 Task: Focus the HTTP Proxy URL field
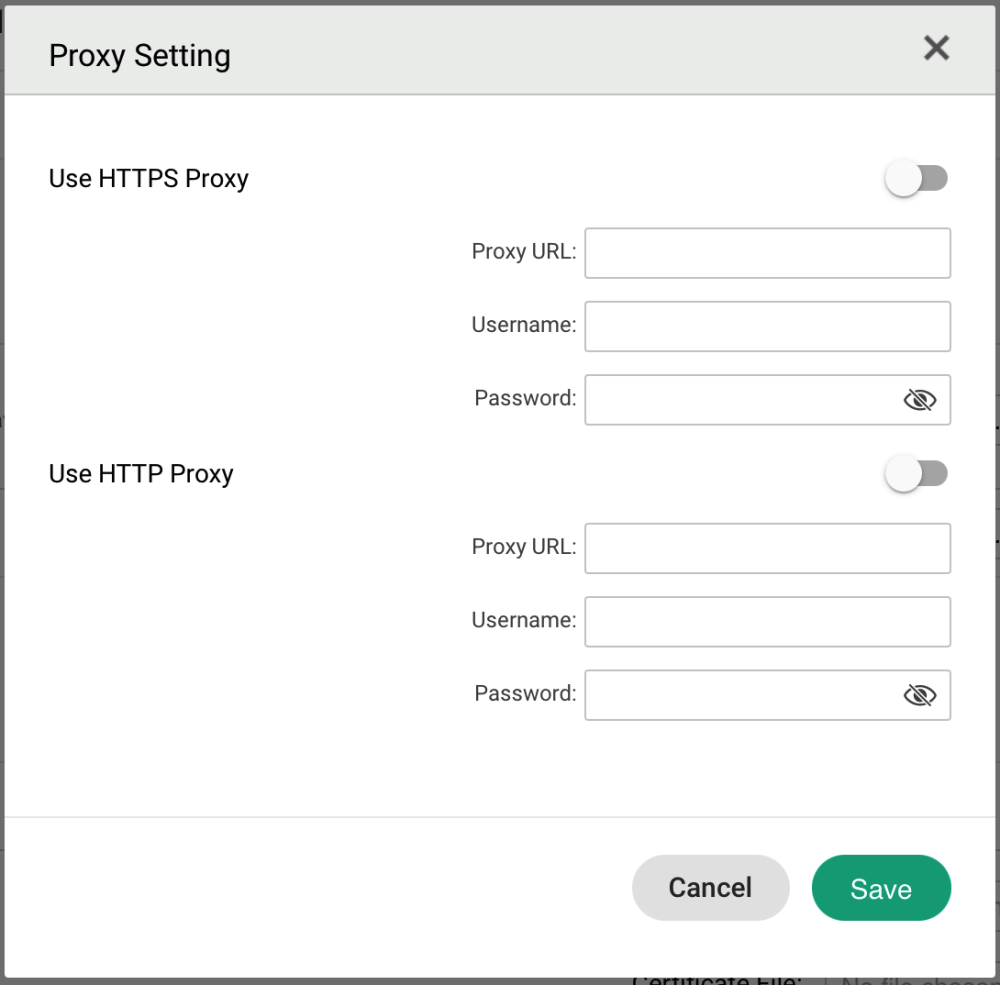pyautogui.click(x=767, y=548)
